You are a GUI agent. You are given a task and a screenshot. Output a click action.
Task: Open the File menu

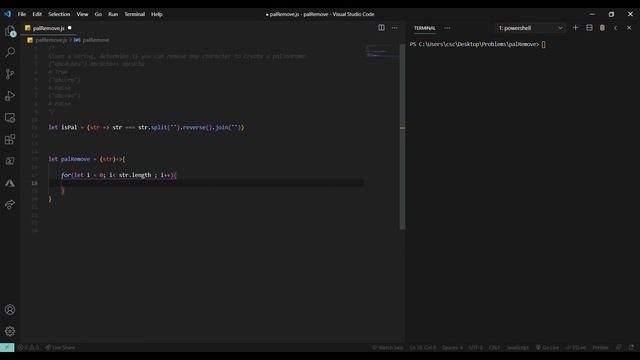coord(22,14)
